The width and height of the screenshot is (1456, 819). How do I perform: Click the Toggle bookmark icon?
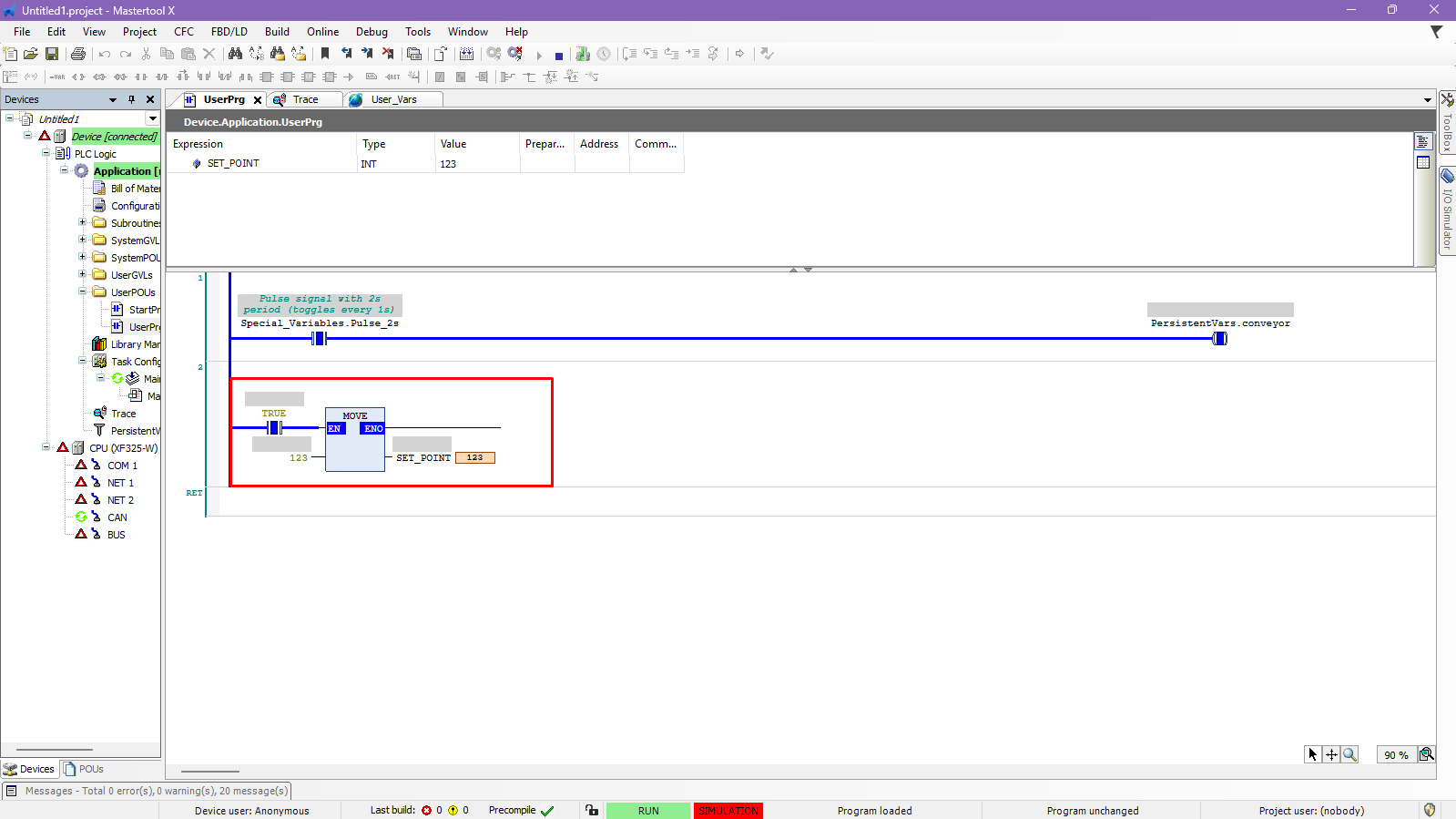325,54
